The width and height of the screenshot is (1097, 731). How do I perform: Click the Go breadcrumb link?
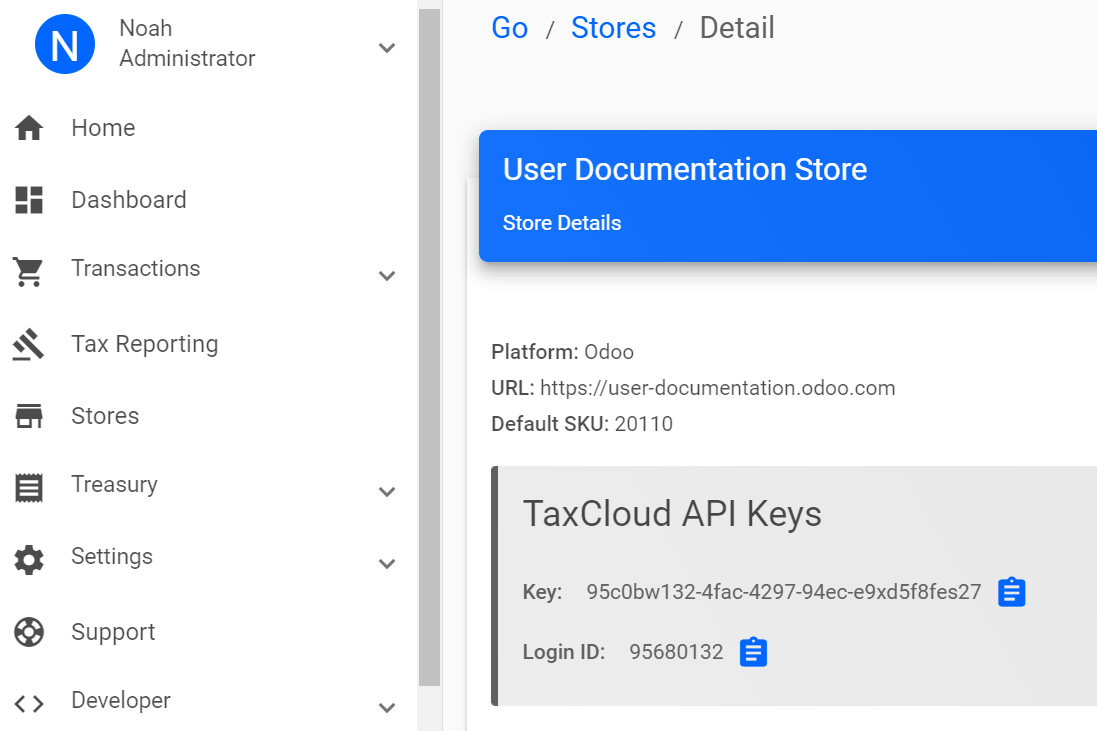point(510,28)
